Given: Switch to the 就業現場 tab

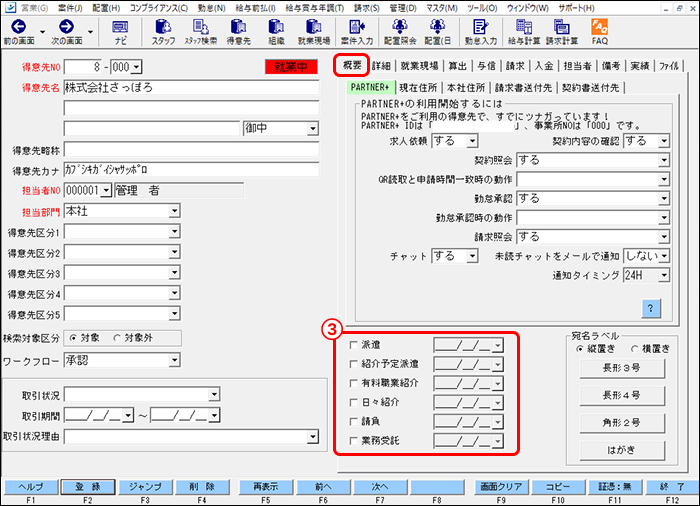Looking at the screenshot, I should tap(420, 66).
